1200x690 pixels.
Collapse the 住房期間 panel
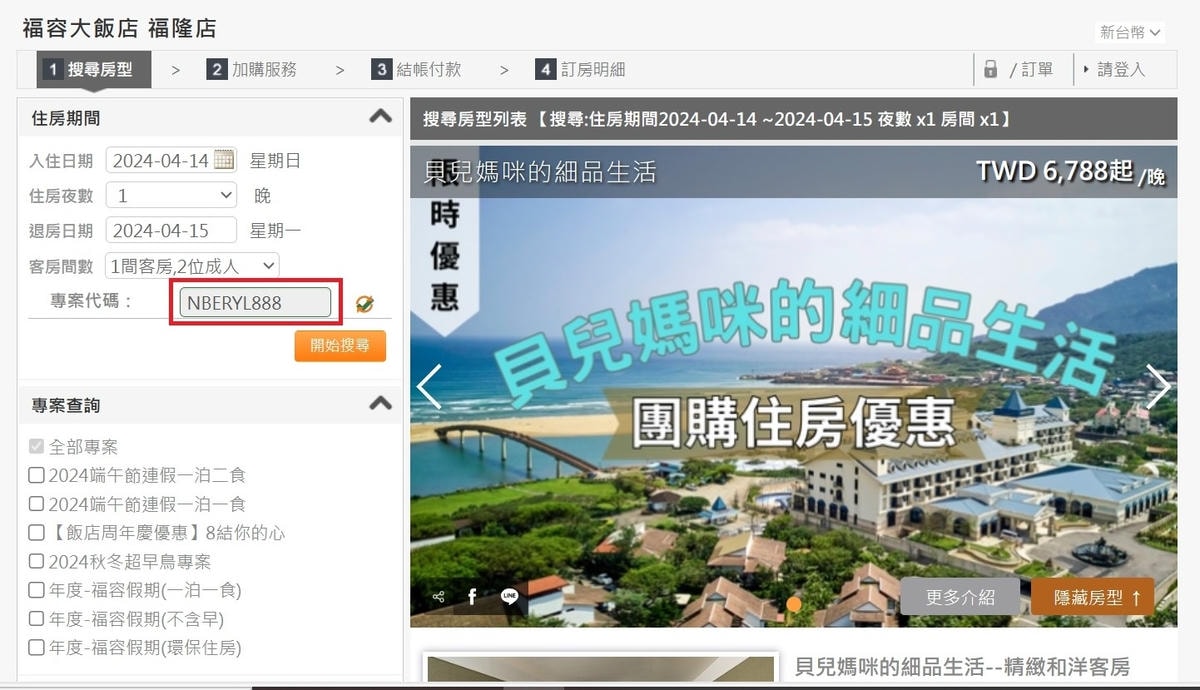coord(380,117)
